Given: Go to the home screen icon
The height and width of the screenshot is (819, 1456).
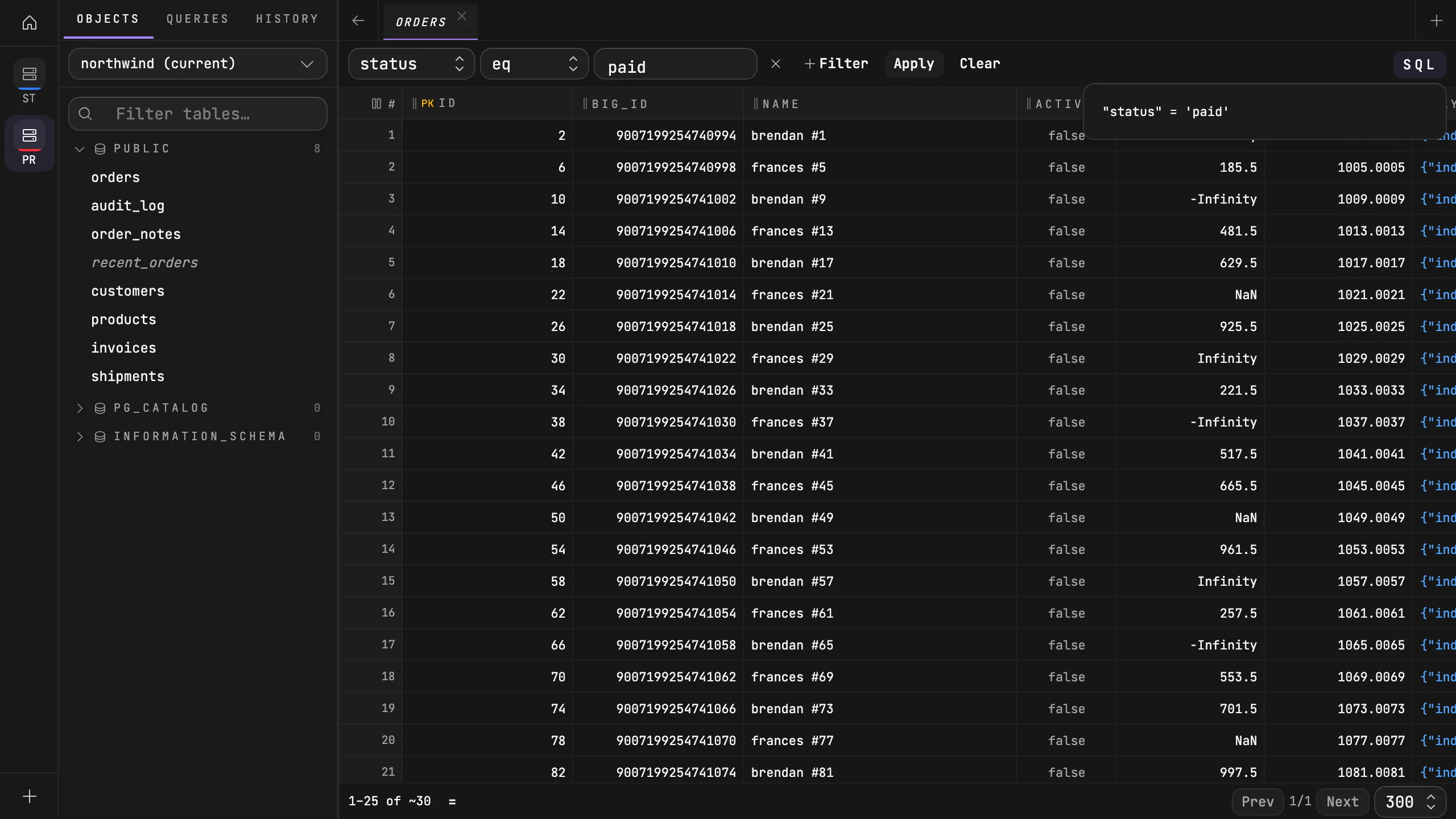Looking at the screenshot, I should click(30, 23).
